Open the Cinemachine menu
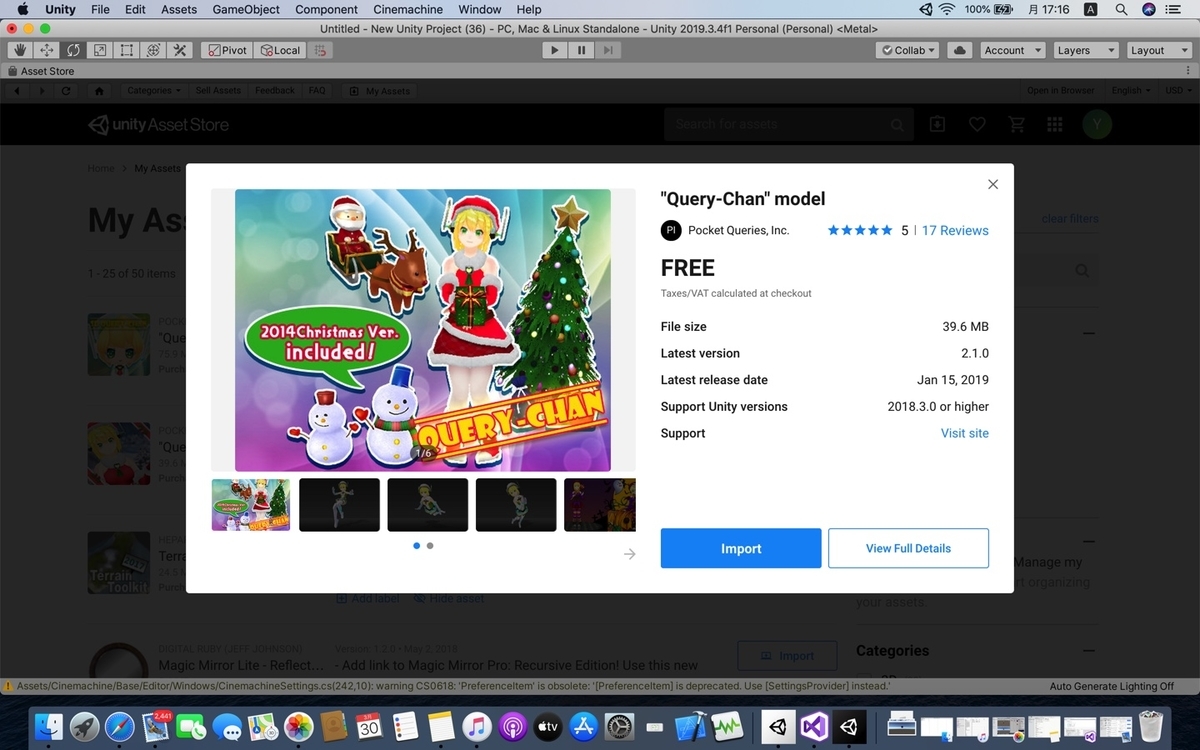Image resolution: width=1200 pixels, height=750 pixels. (408, 9)
